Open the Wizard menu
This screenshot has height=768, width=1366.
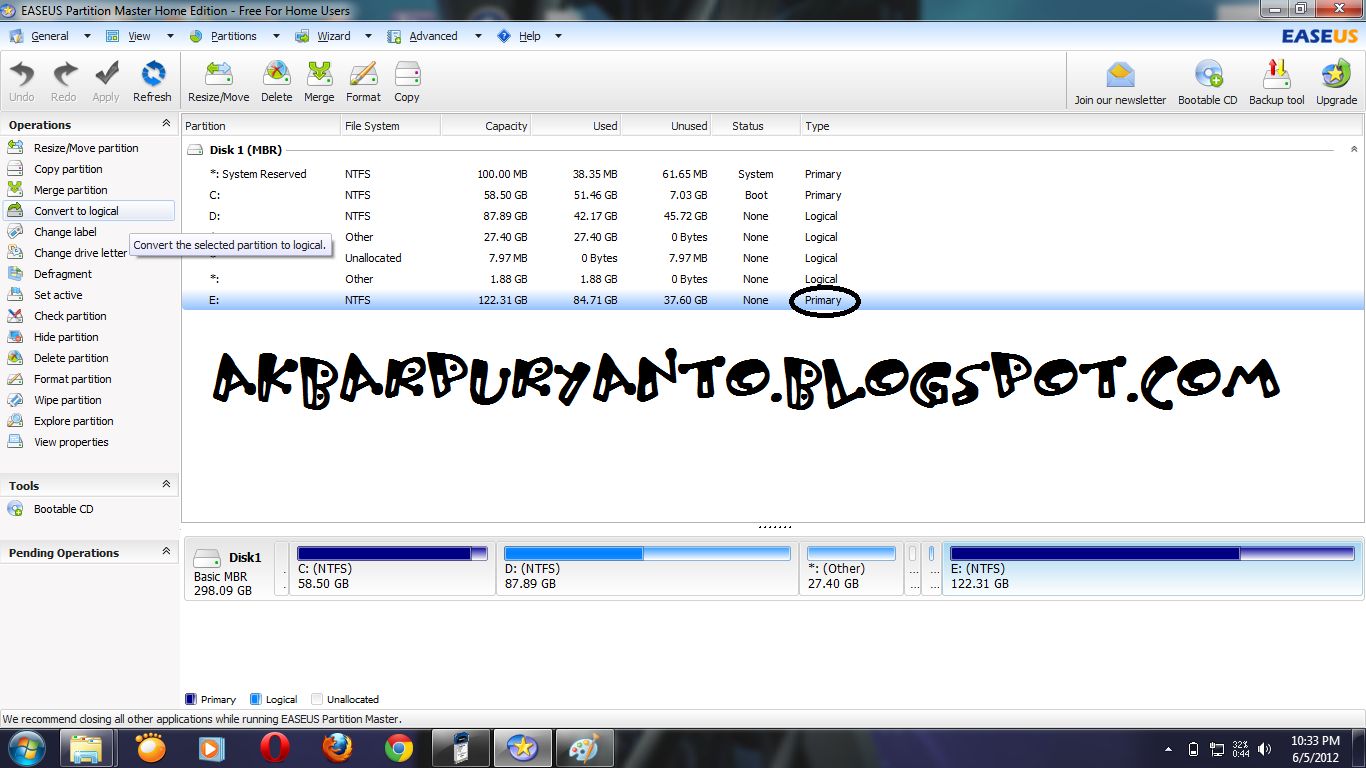click(334, 35)
